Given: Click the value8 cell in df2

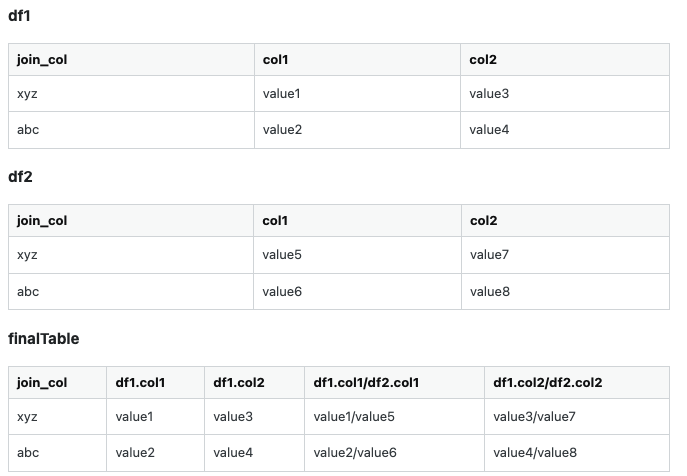Looking at the screenshot, I should pos(565,291).
